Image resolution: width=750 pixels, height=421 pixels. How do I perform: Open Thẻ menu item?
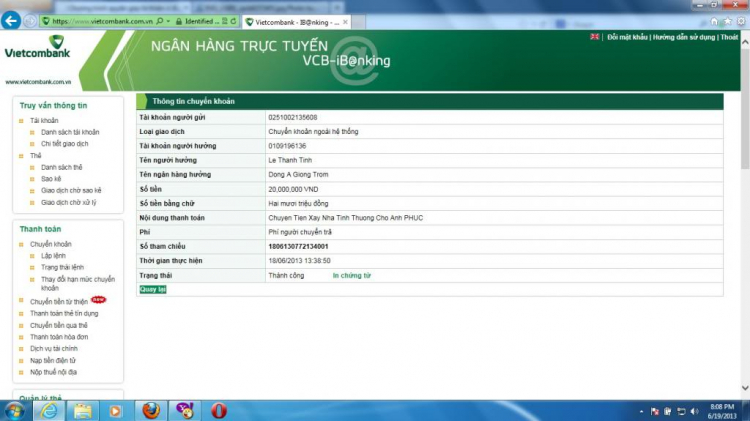(35, 155)
